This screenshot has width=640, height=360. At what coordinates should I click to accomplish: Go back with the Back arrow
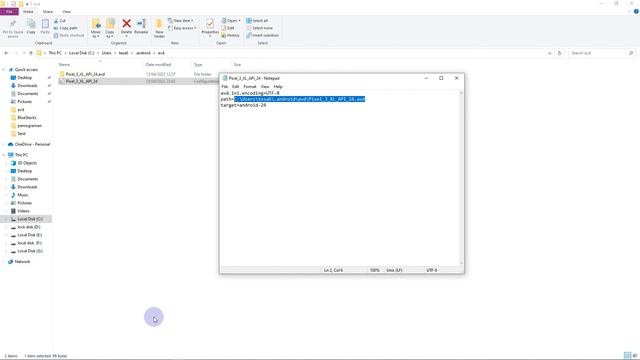click(6, 53)
